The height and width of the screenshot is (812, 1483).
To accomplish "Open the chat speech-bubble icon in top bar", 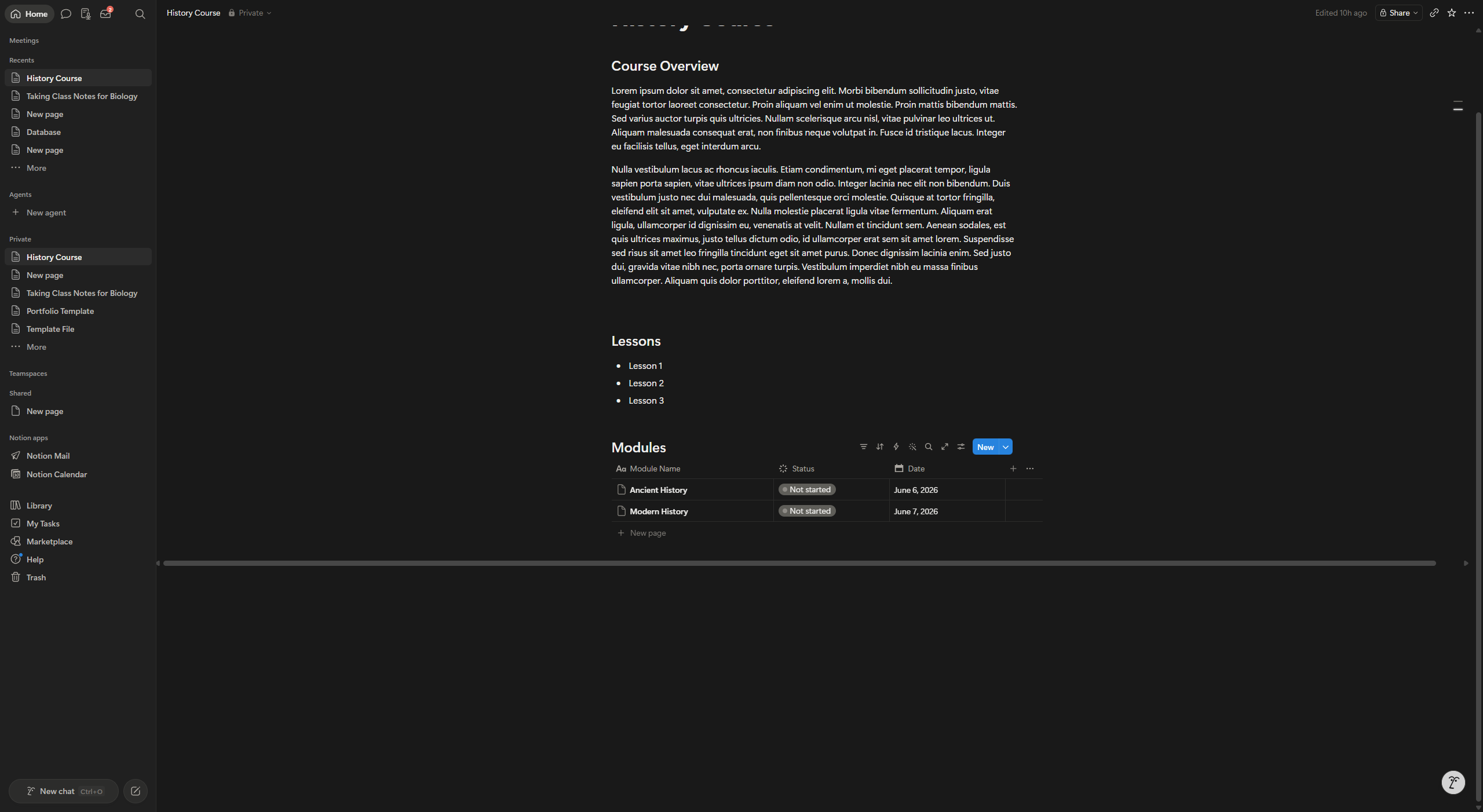I will (66, 14).
